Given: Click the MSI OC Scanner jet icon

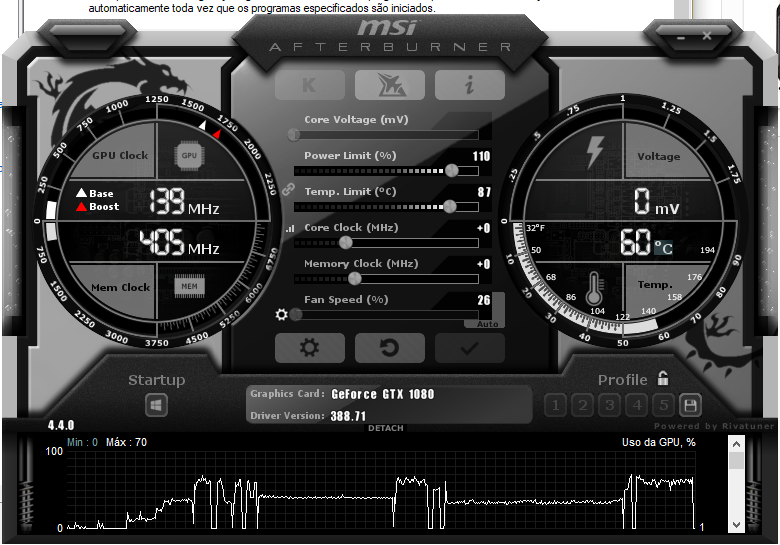Looking at the screenshot, I should (x=390, y=85).
